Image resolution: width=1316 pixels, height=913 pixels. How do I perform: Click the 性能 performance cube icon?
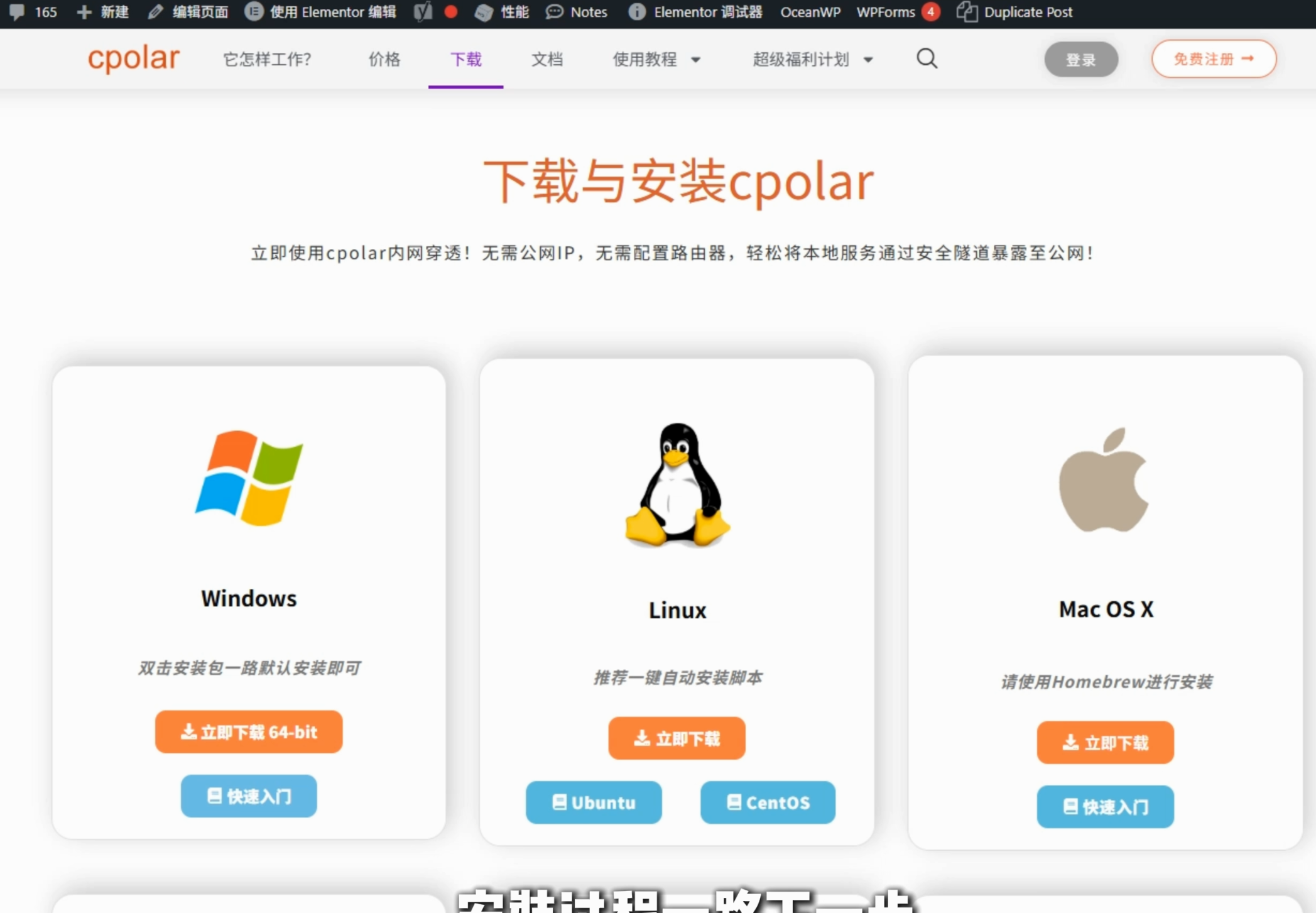click(483, 12)
